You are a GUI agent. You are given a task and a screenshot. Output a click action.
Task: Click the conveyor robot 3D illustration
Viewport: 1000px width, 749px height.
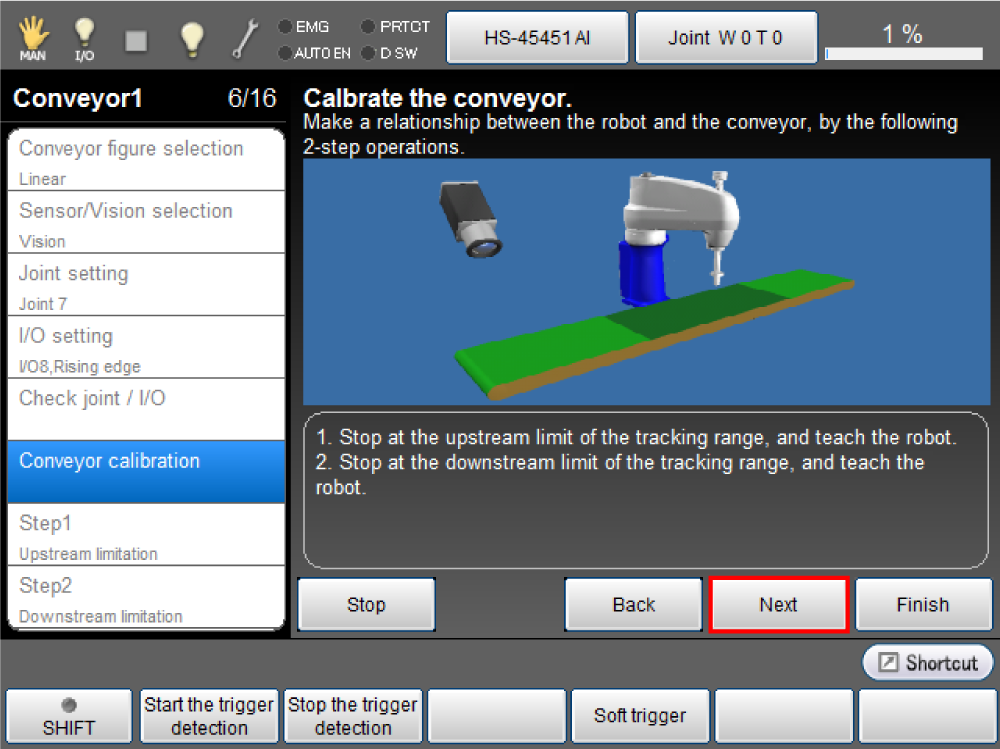(646, 281)
